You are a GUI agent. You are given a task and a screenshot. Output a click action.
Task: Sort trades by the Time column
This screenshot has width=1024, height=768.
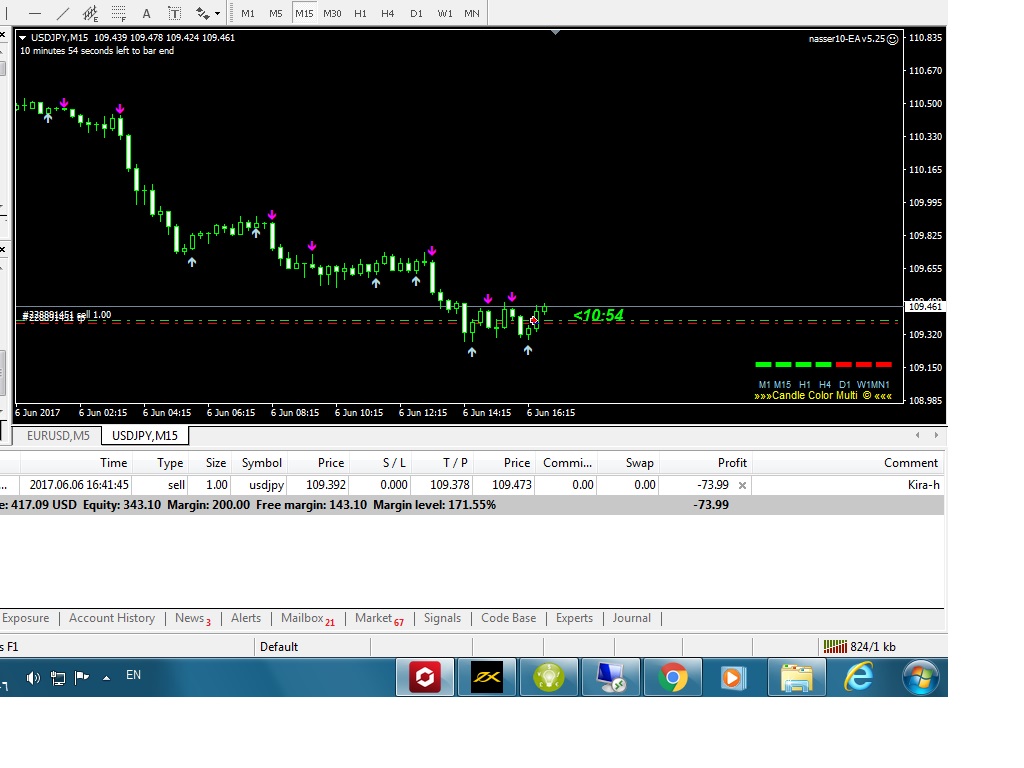(76, 463)
